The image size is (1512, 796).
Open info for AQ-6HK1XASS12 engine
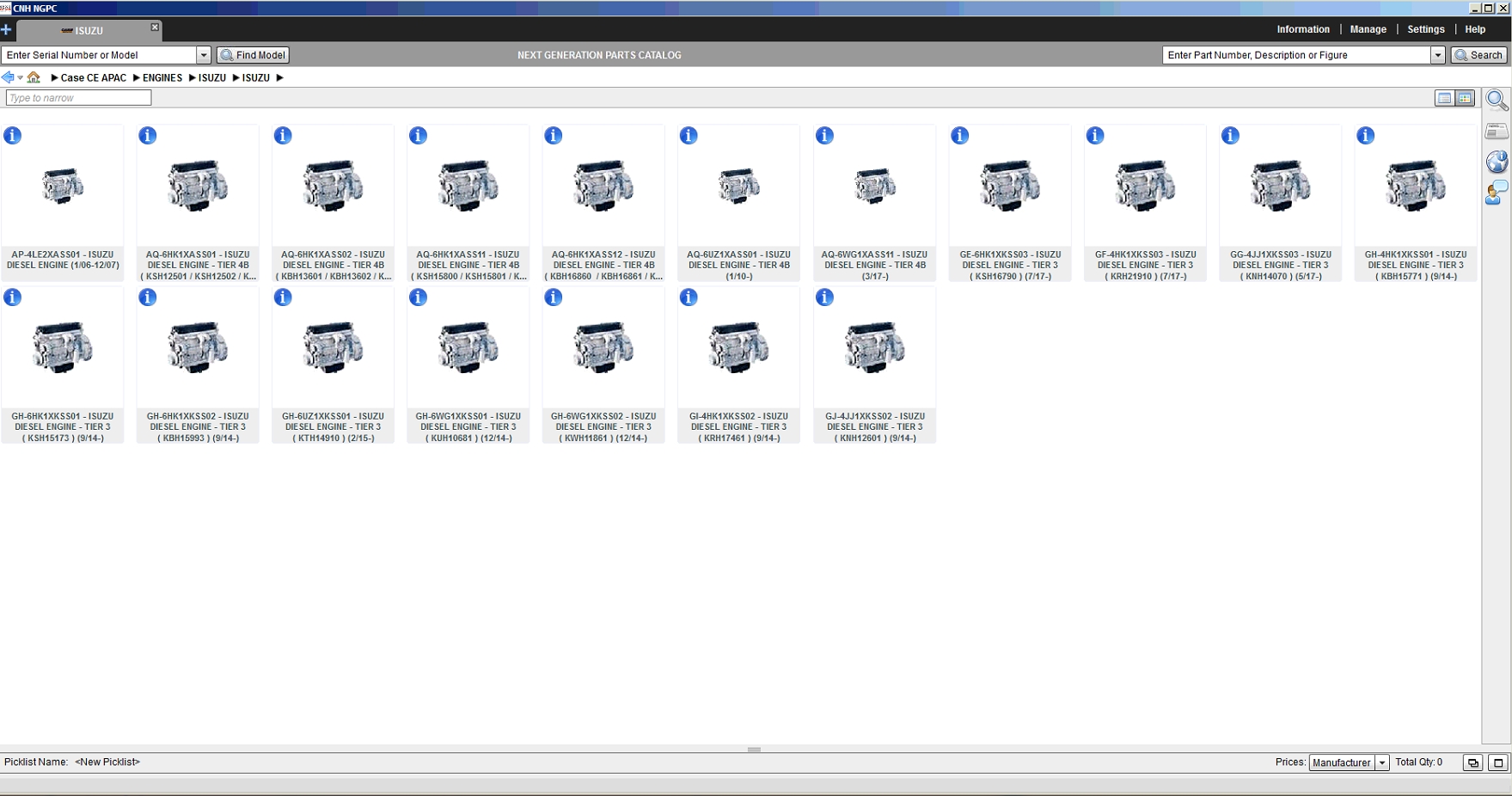(554, 136)
